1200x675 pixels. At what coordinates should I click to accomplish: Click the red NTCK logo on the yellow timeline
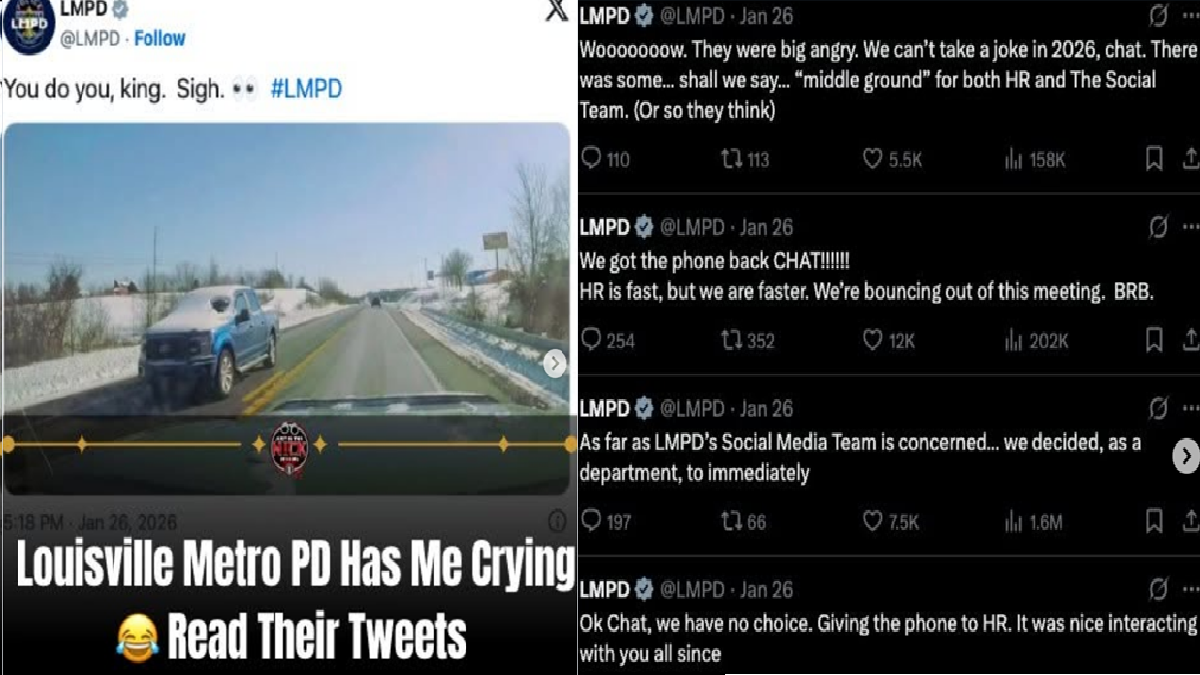290,445
